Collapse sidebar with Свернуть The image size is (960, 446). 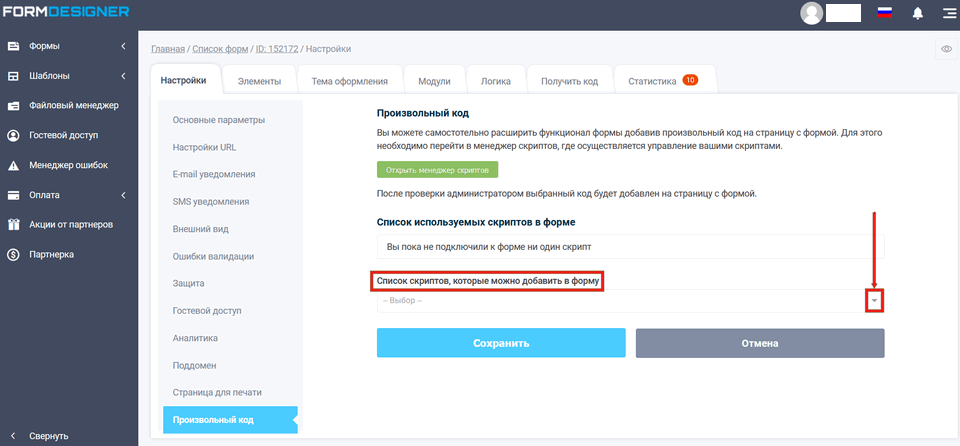pos(39,436)
